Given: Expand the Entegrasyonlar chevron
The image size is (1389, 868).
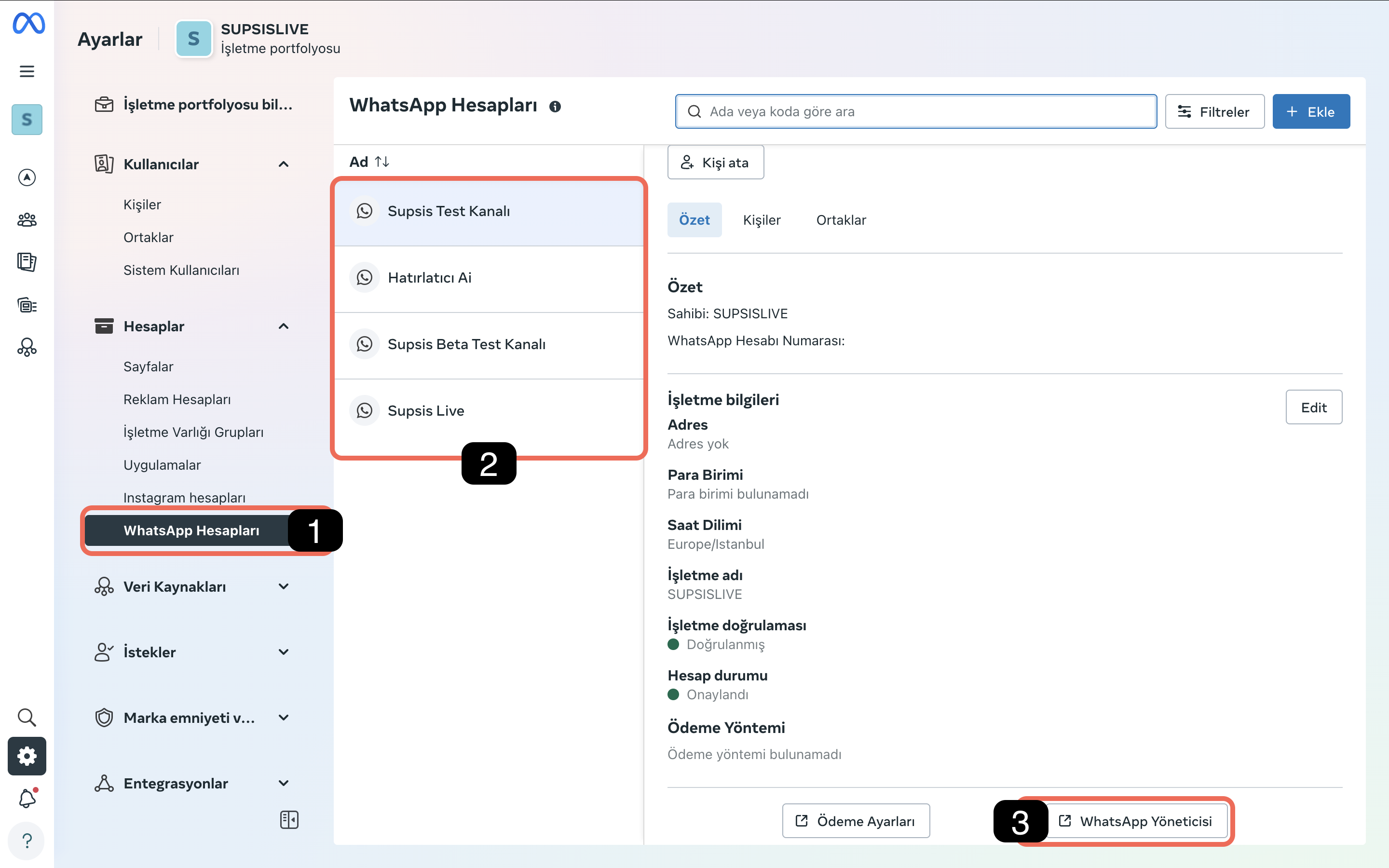Looking at the screenshot, I should (x=284, y=783).
